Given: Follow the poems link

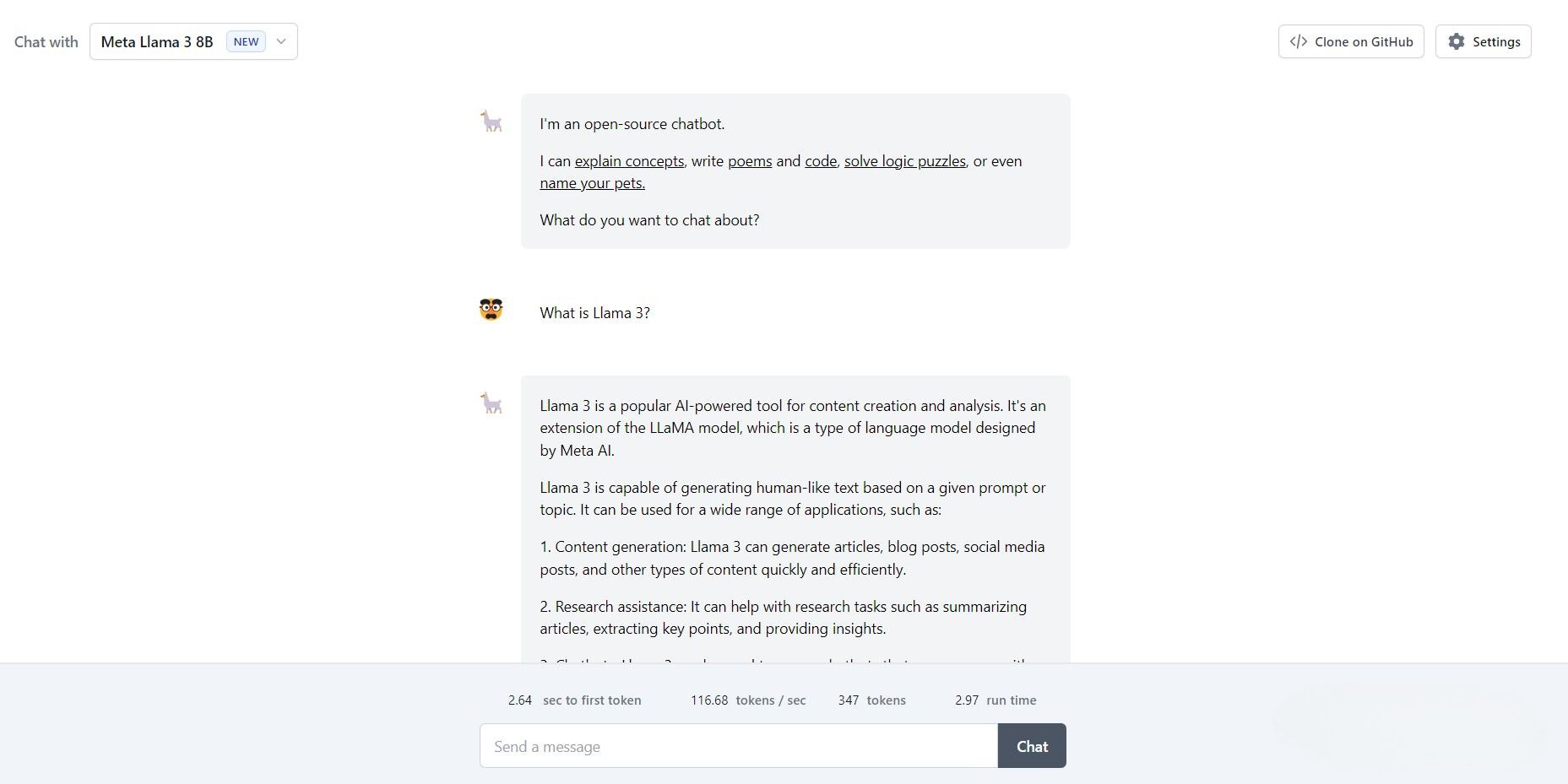Looking at the screenshot, I should click(750, 161).
